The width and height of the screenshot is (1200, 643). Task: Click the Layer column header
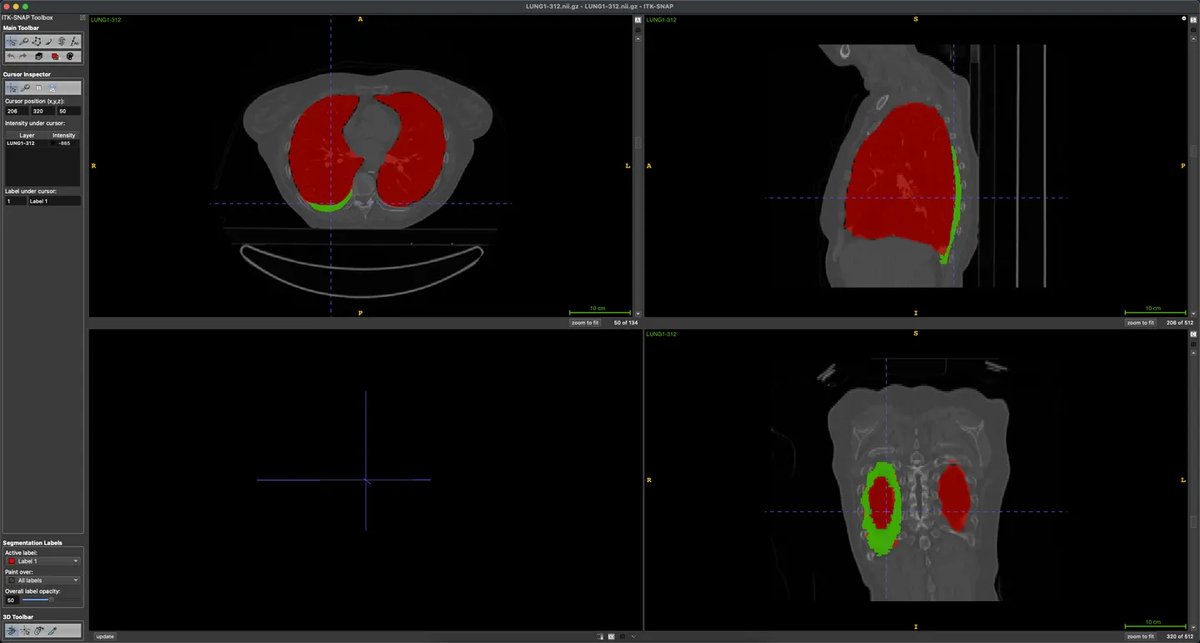point(26,135)
